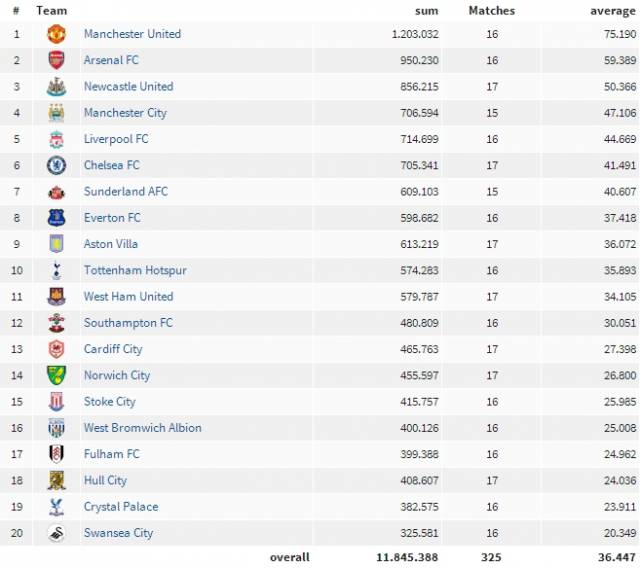Open the Hull City team page
The height and width of the screenshot is (568, 640).
tap(105, 481)
